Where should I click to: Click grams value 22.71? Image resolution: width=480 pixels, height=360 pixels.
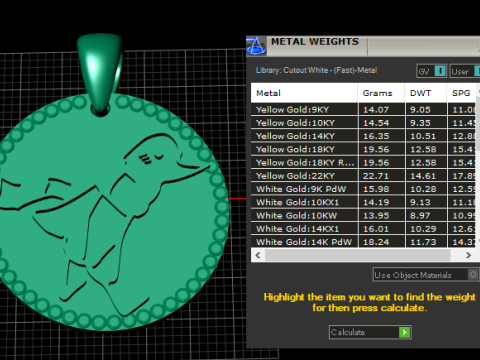point(376,176)
